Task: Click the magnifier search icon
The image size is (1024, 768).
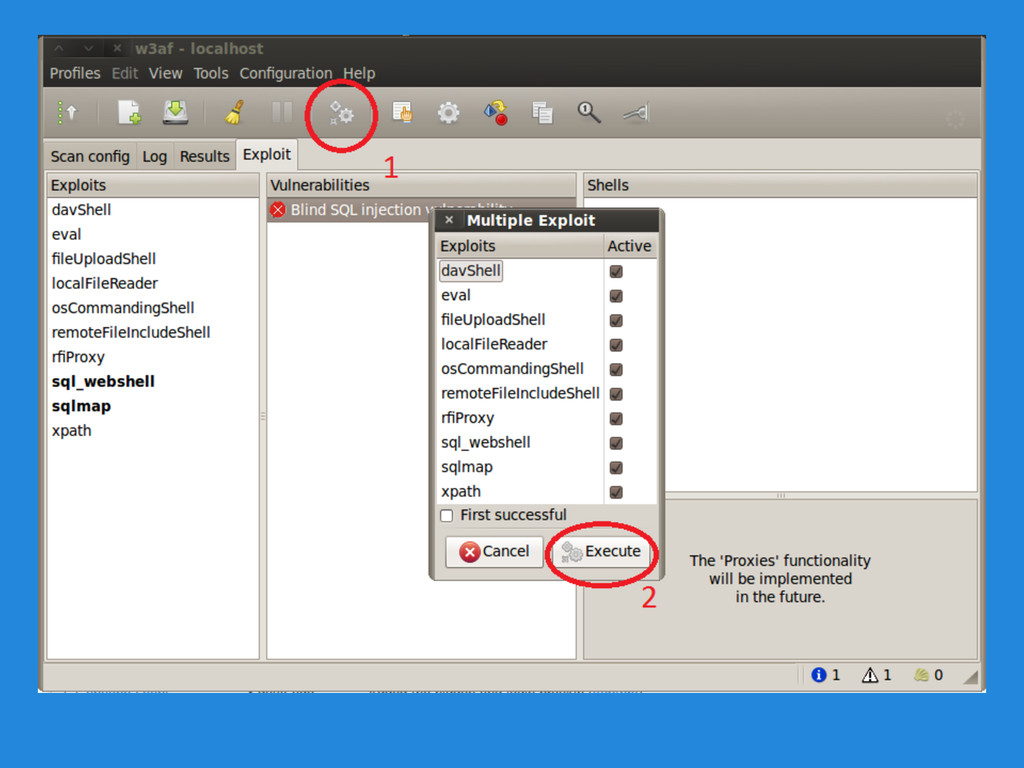Action: point(588,112)
